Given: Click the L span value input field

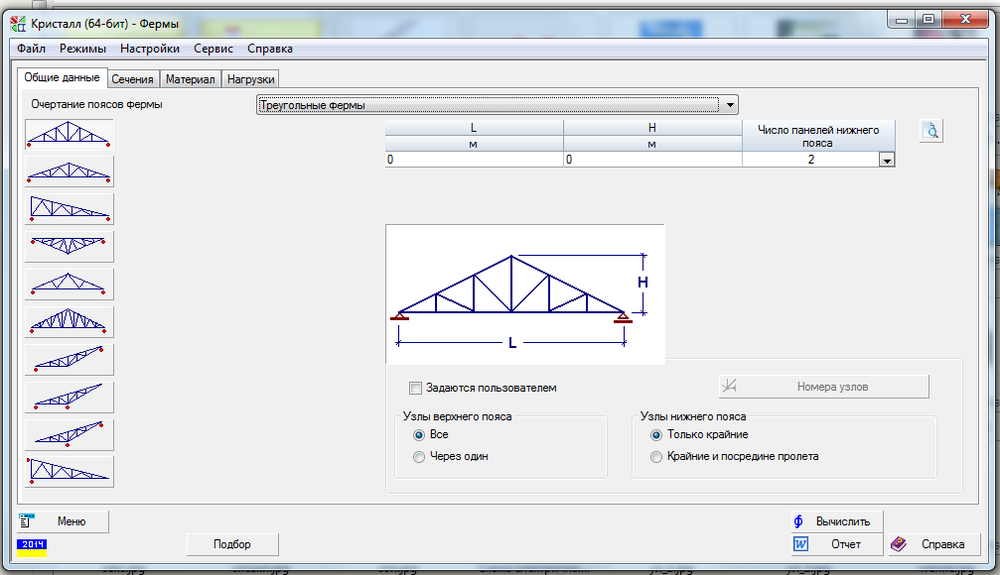Looking at the screenshot, I should coord(473,159).
